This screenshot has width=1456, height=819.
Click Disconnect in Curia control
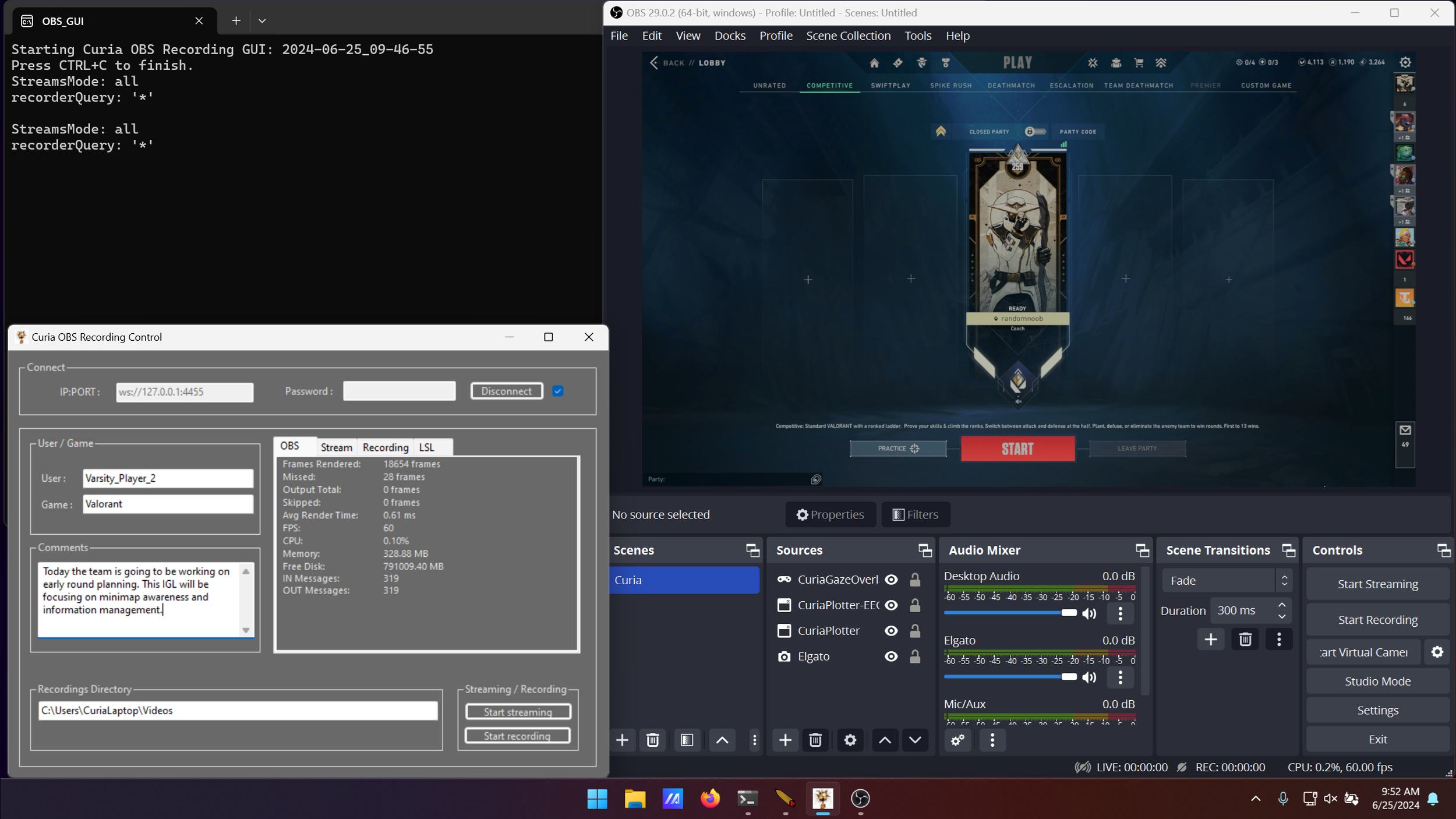point(507,391)
